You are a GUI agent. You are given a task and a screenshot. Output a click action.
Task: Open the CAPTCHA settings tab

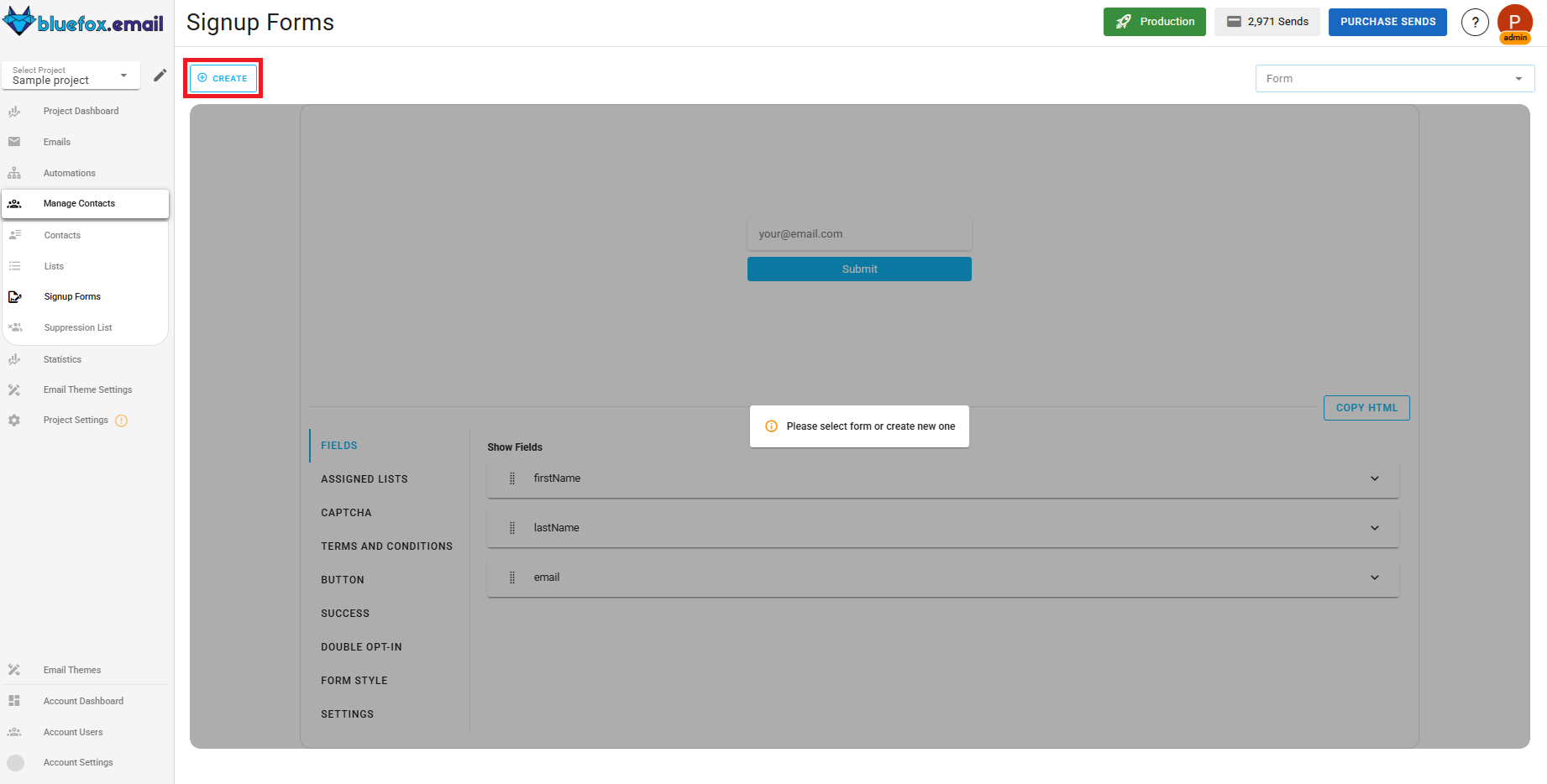point(346,512)
